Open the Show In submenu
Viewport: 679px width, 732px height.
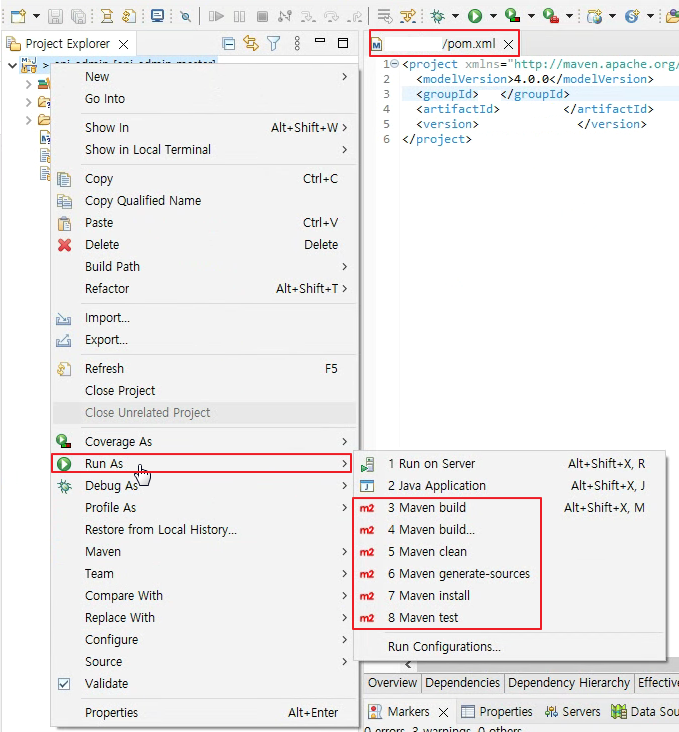point(204,127)
